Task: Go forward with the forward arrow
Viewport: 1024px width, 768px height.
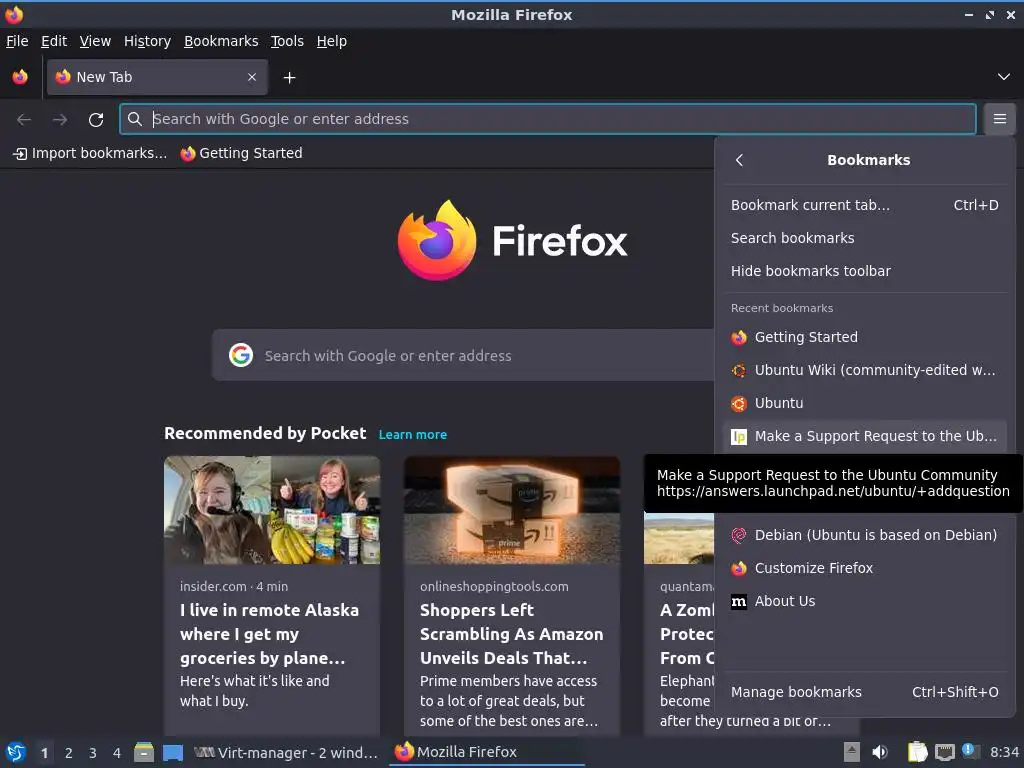Action: pyautogui.click(x=60, y=120)
